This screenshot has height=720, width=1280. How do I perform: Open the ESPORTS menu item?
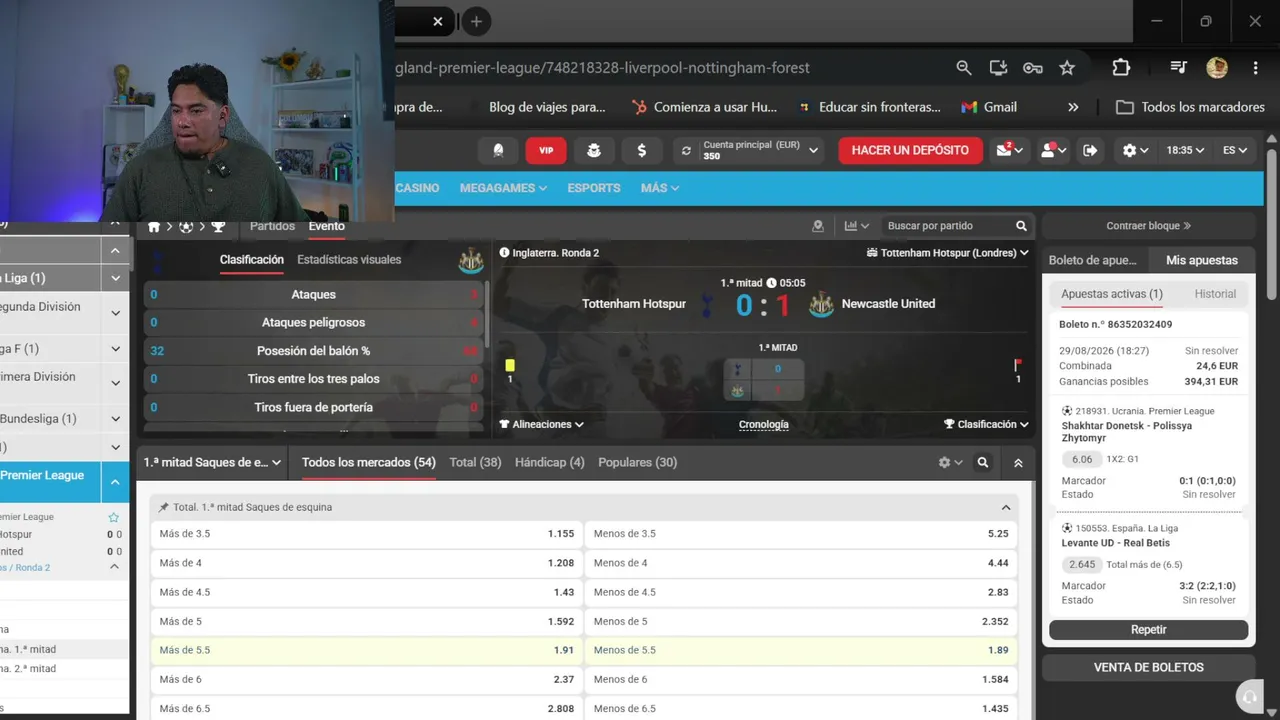[594, 188]
